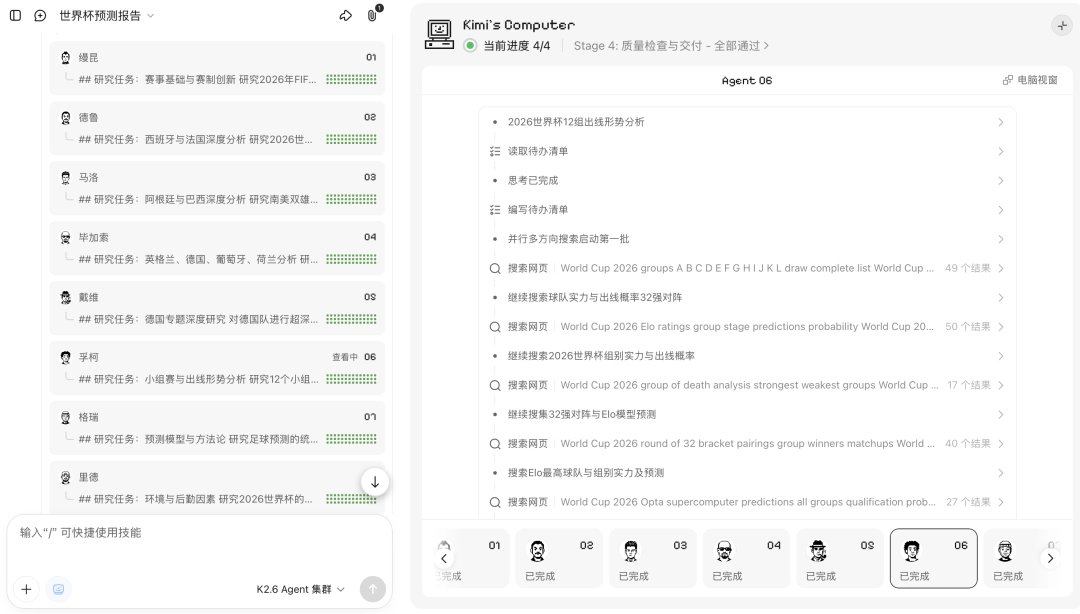Image resolution: width=1080 pixels, height=614 pixels.
Task: Open agent card 03 马洛
Action: [217, 188]
